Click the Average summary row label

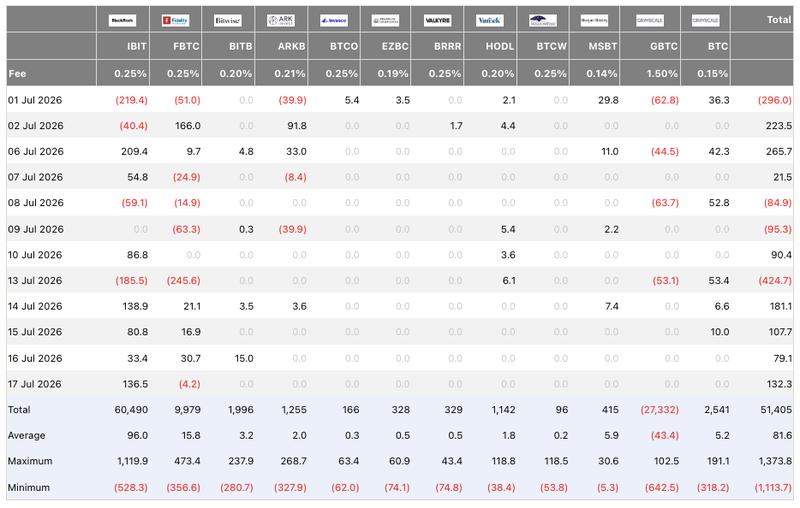27,436
